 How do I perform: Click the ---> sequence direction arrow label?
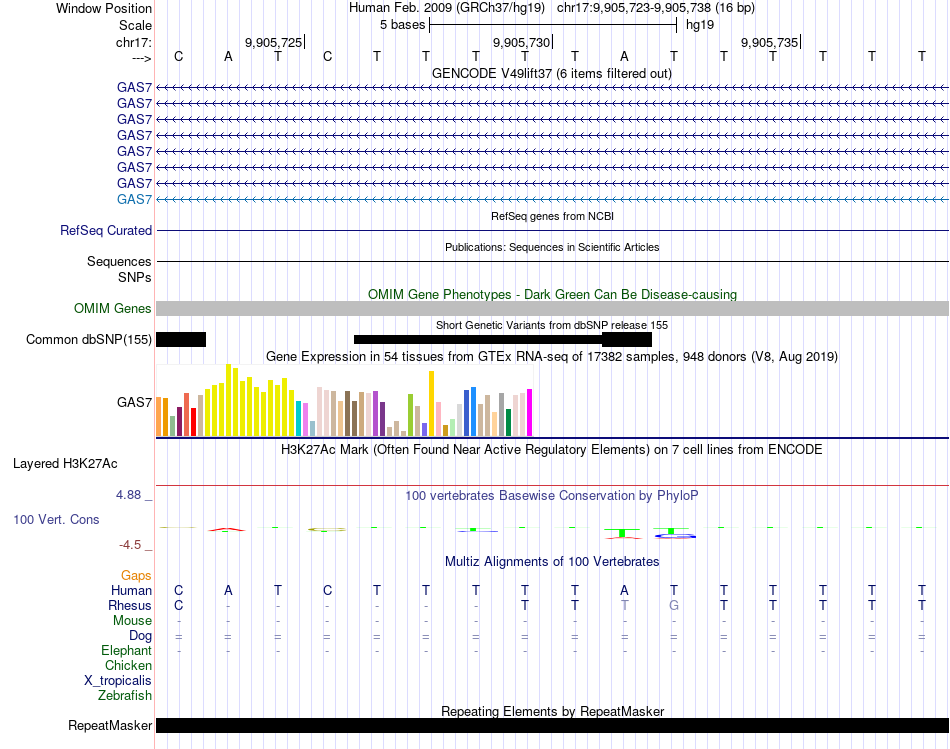(141, 58)
